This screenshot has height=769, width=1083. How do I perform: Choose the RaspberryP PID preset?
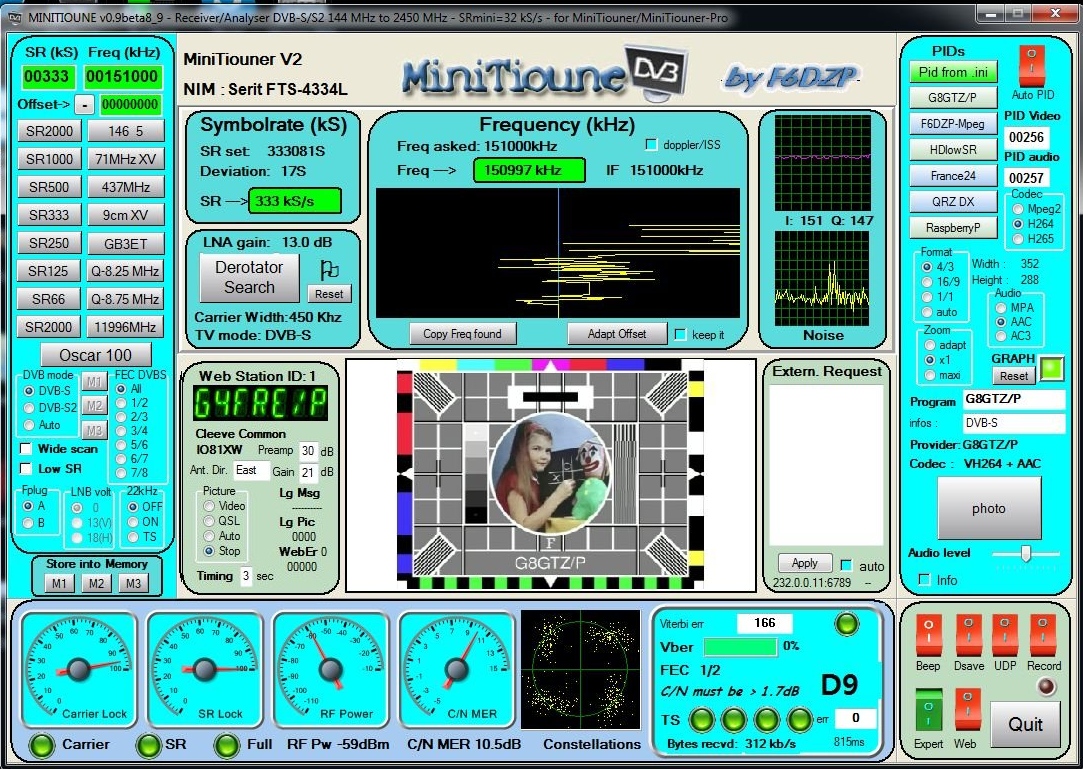(x=953, y=227)
